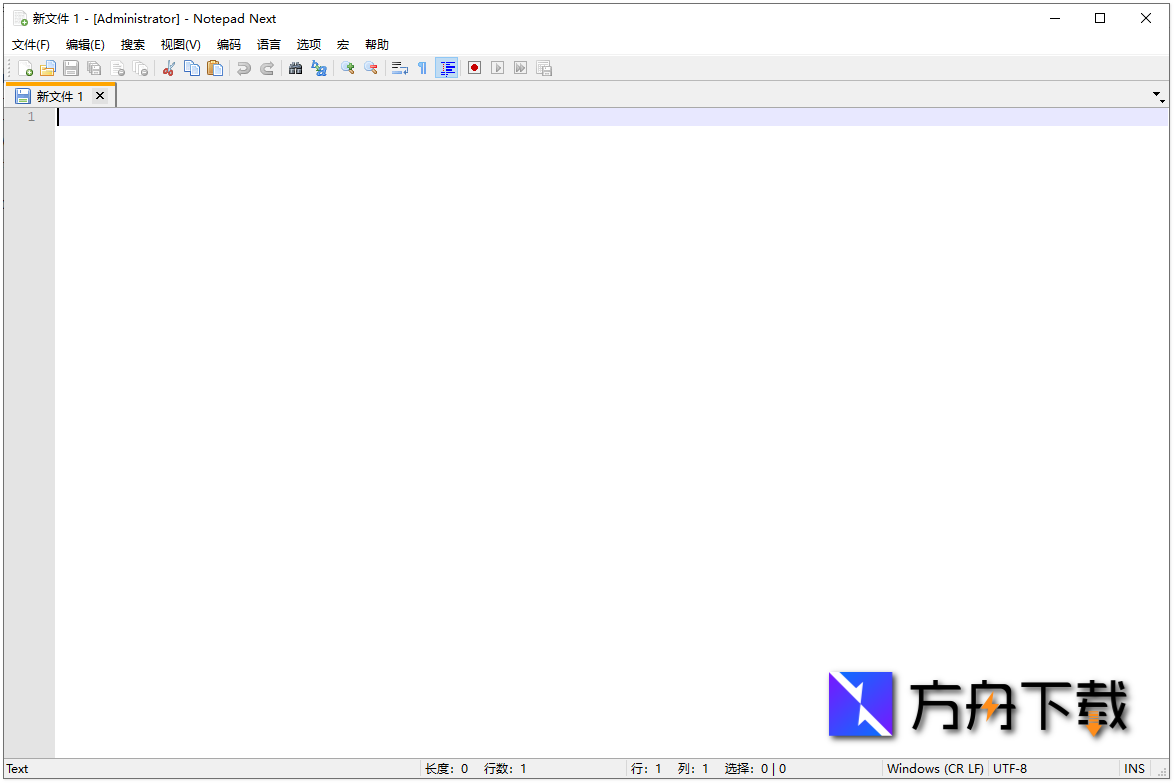The height and width of the screenshot is (783, 1174).
Task: Open Find with the binoculars icon
Action: click(295, 67)
